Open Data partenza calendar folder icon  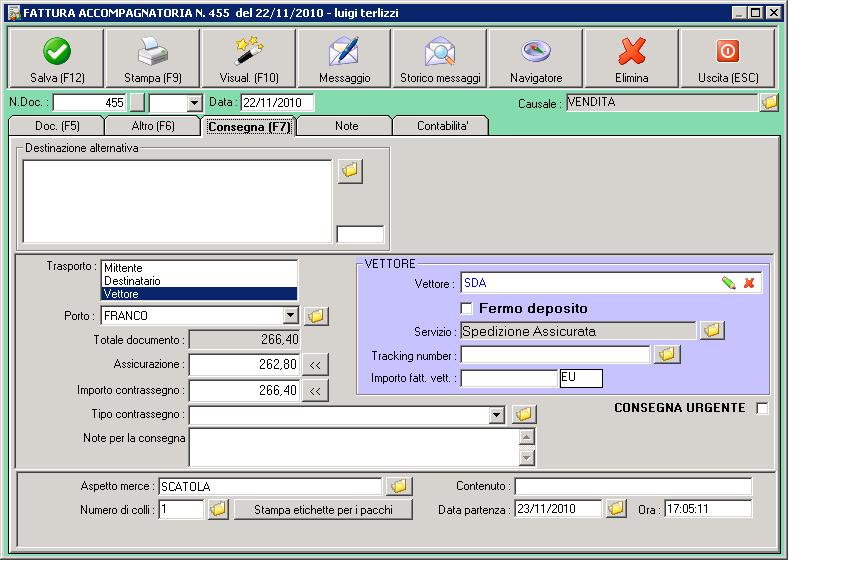[x=616, y=509]
